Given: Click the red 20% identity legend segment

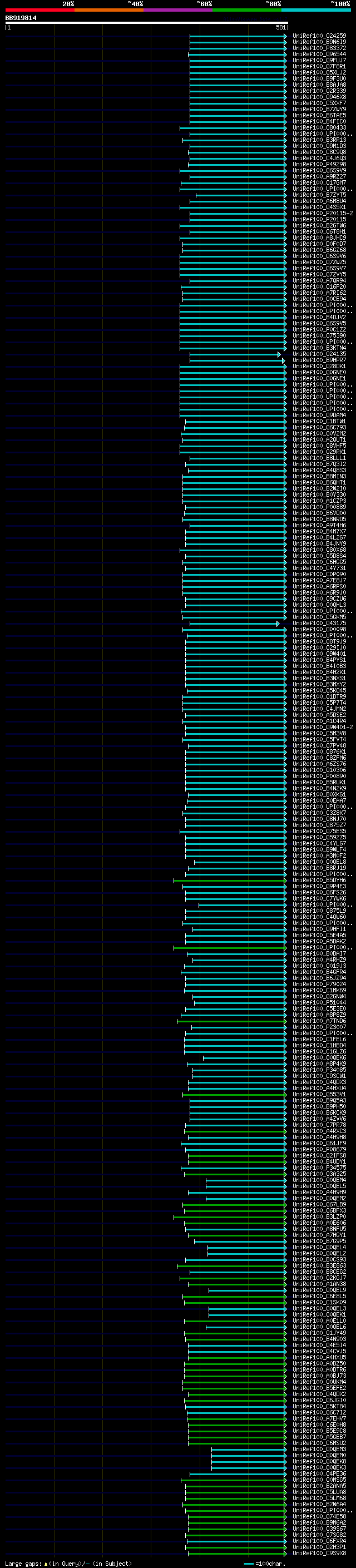Looking at the screenshot, I should [39, 10].
